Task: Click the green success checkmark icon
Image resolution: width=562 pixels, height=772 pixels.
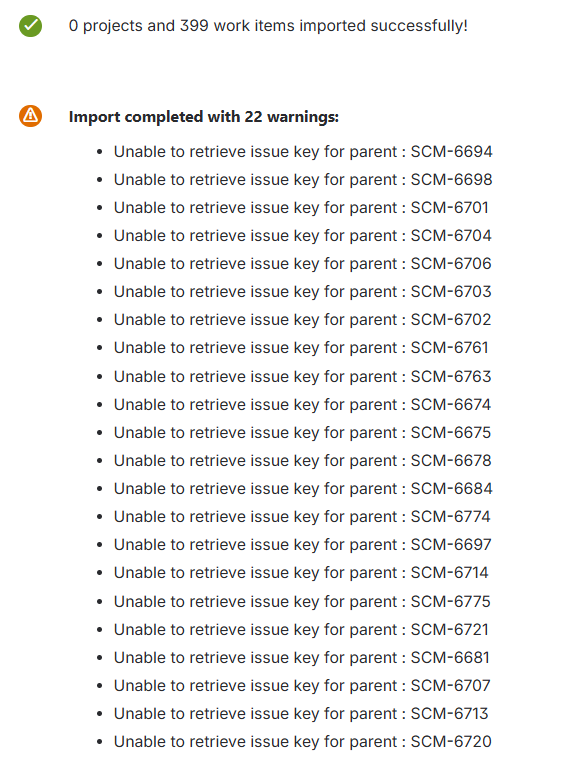Action: [31, 26]
